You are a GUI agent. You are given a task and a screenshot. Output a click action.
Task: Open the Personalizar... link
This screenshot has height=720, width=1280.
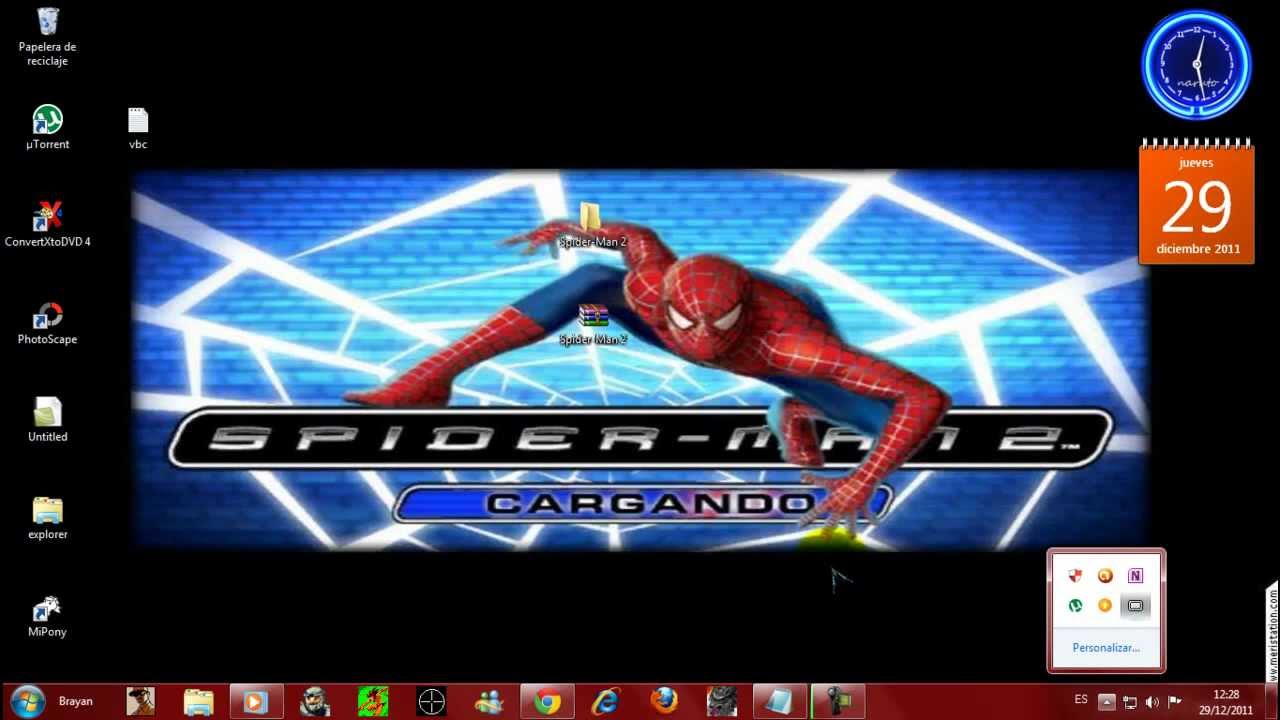pyautogui.click(x=1106, y=648)
